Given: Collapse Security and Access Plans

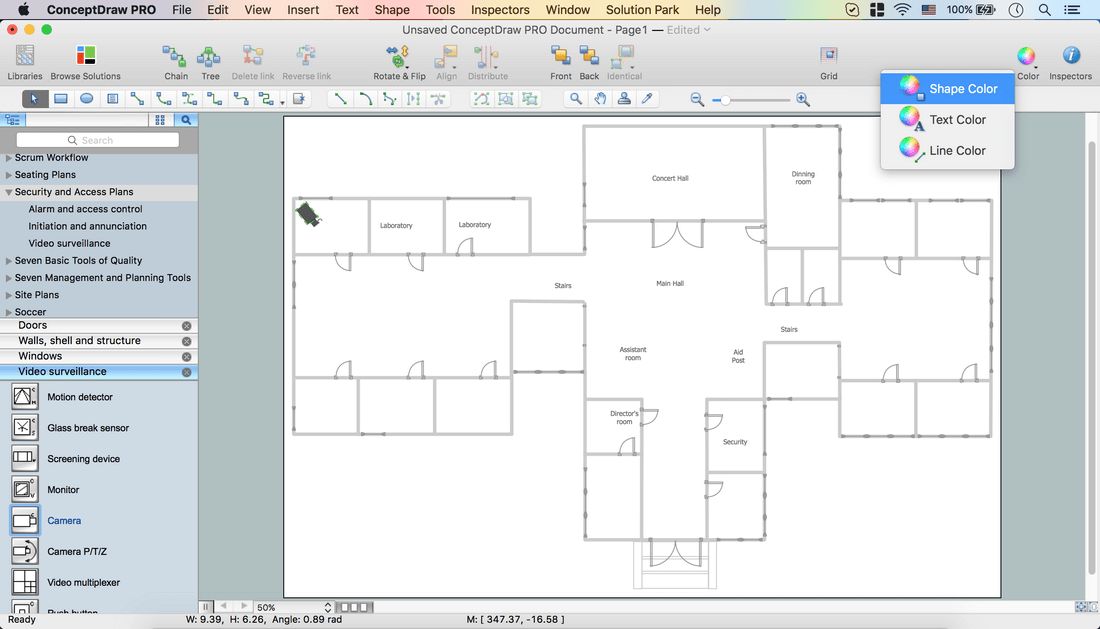Looking at the screenshot, I should tap(9, 192).
